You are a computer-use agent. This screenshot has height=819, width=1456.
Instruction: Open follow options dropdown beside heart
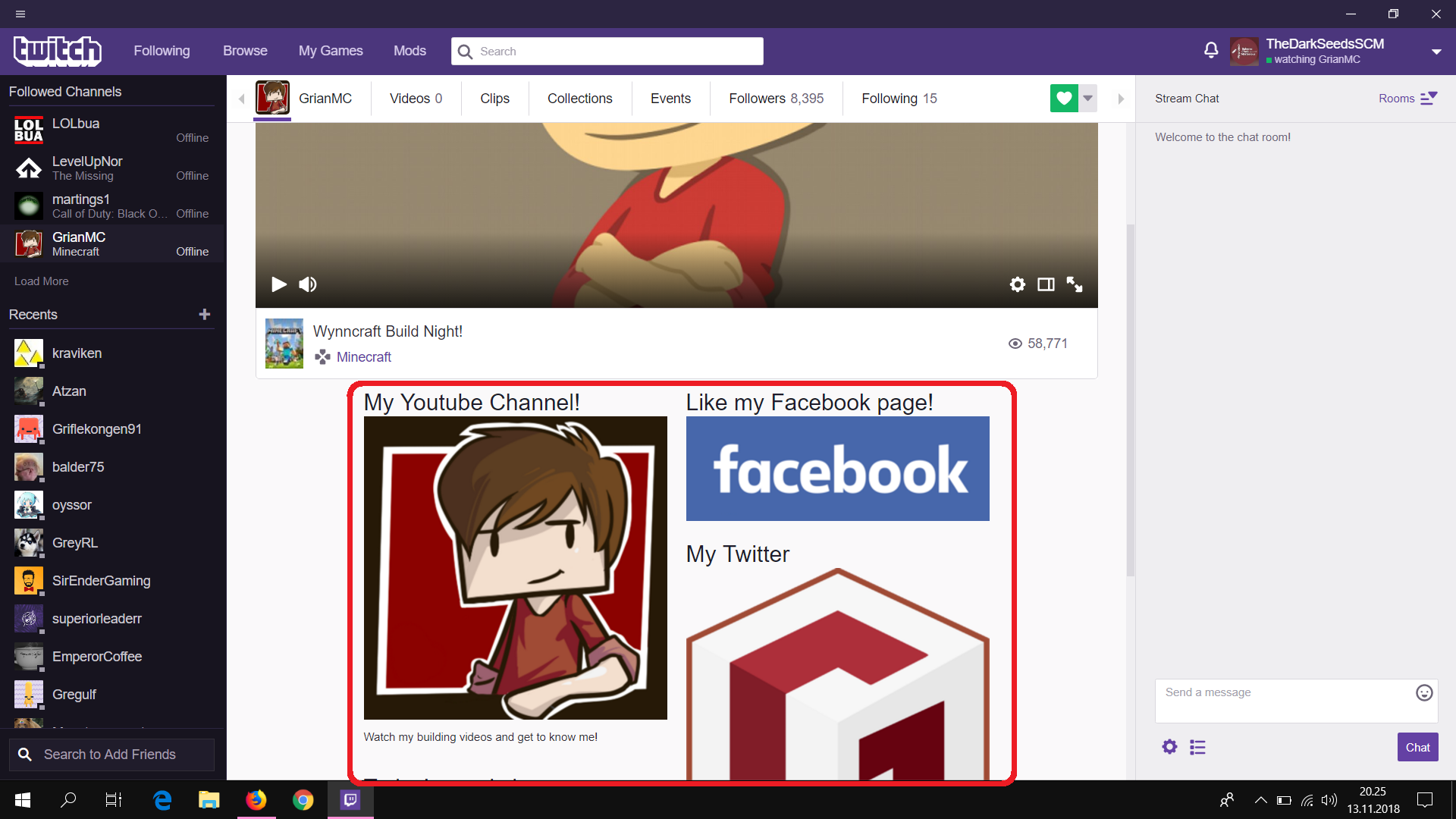(1088, 98)
